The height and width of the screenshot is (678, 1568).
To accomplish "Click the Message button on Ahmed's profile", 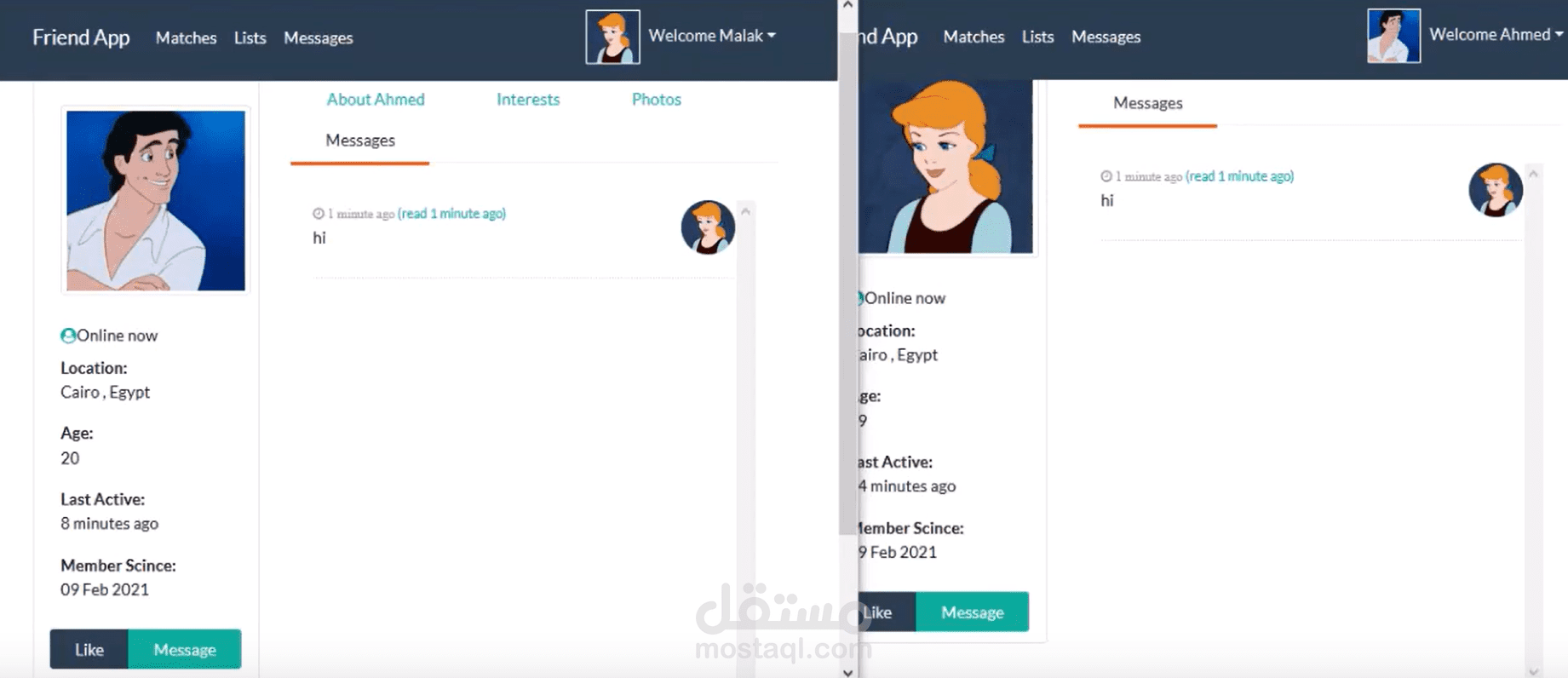I will pos(185,650).
